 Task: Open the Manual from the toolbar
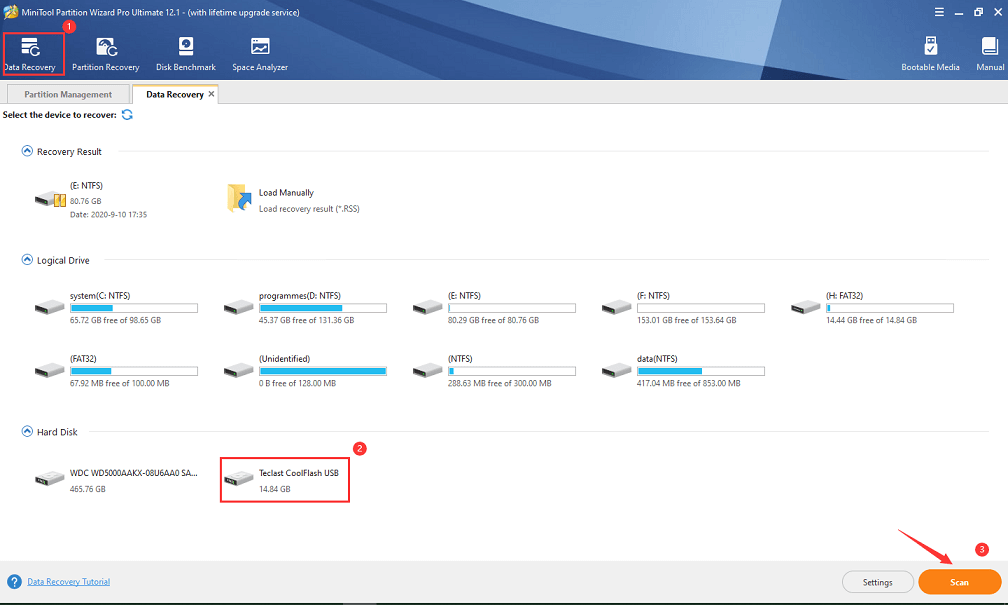click(x=990, y=54)
